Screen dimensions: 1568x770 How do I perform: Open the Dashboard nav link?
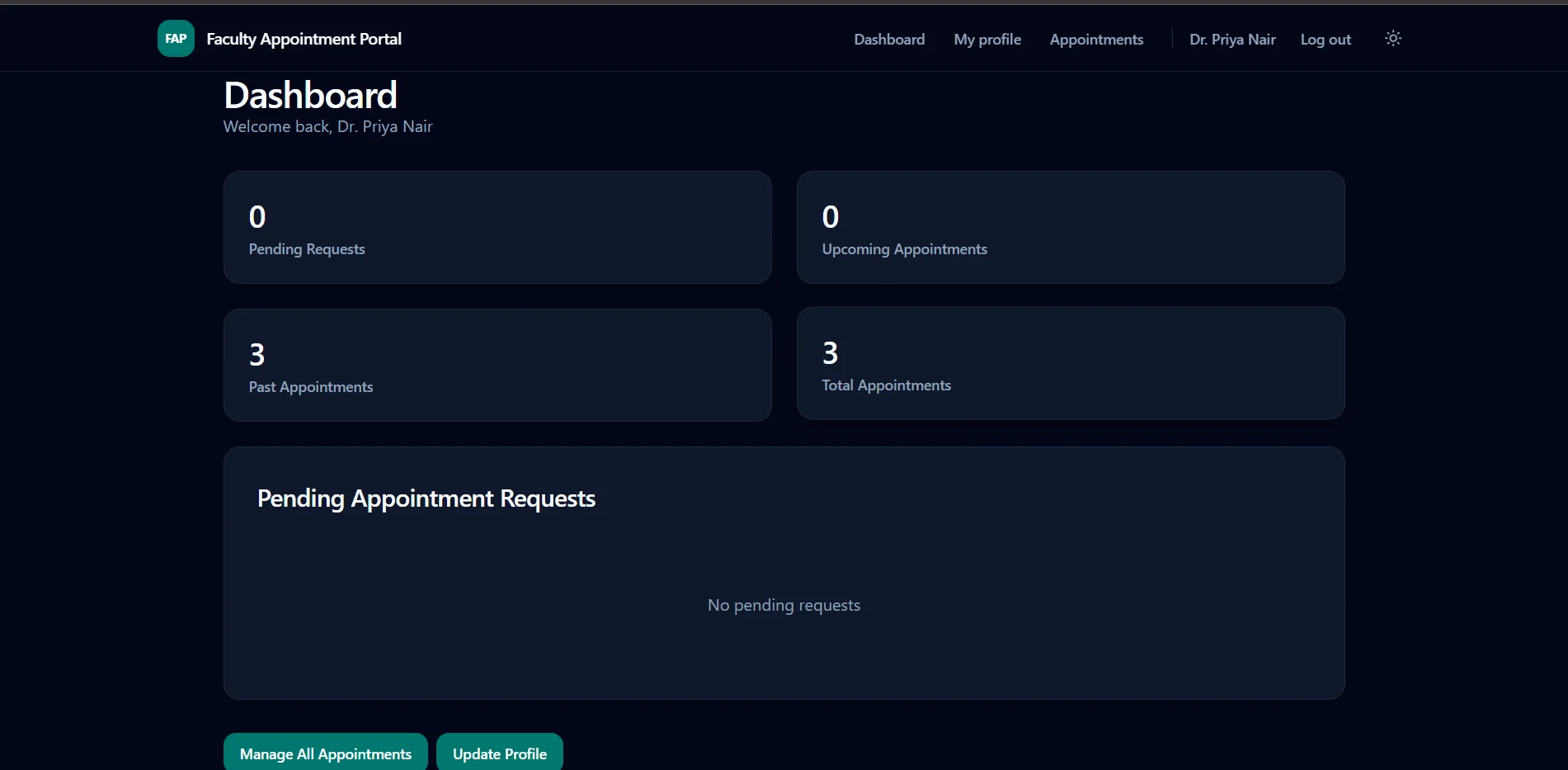889,40
